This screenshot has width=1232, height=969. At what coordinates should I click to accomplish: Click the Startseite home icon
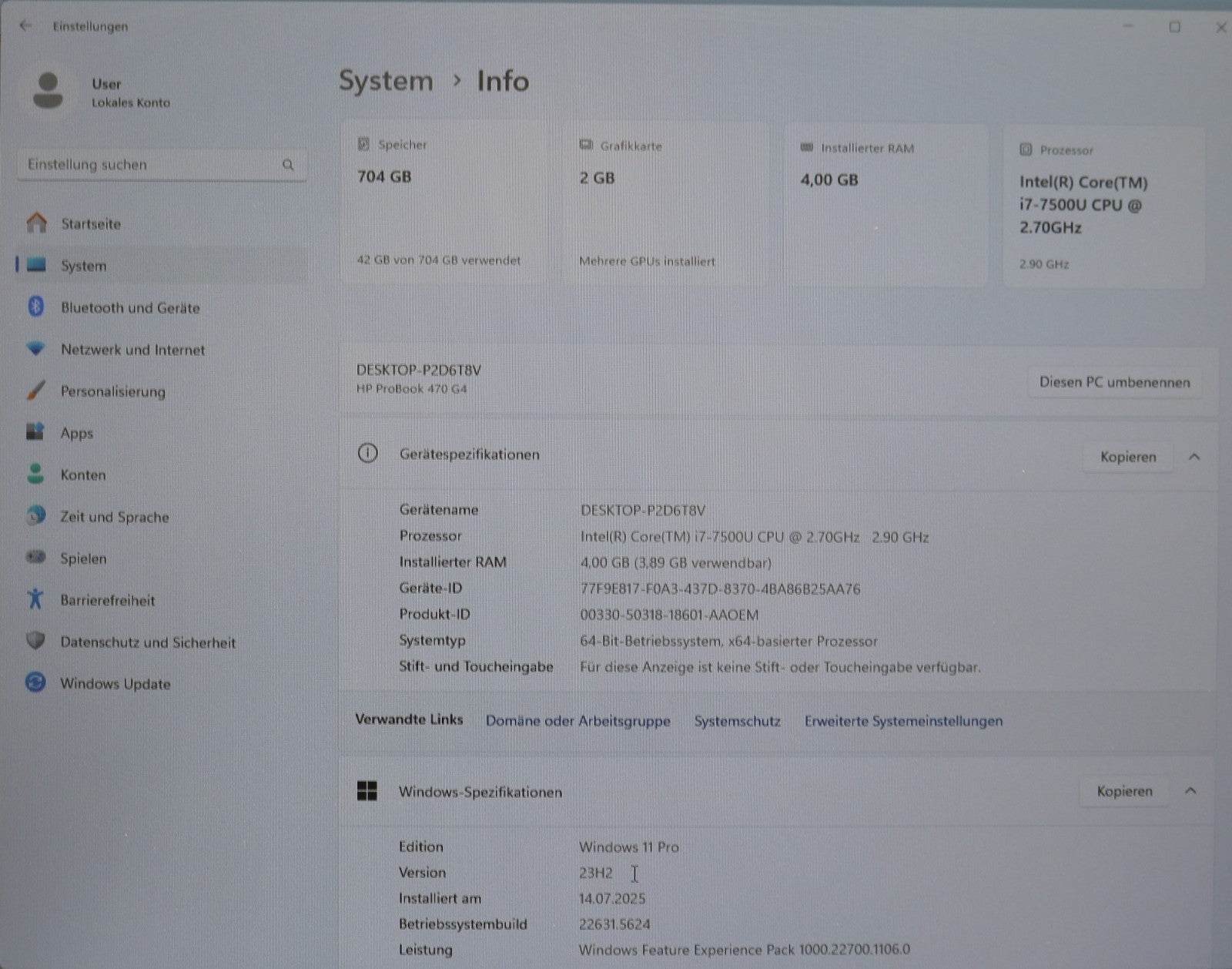coord(36,223)
